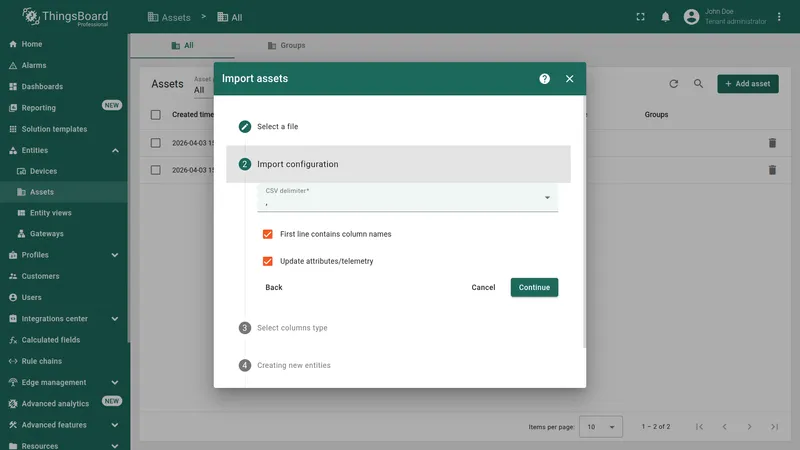
Task: Open the John Doe user avatar
Action: (691, 17)
